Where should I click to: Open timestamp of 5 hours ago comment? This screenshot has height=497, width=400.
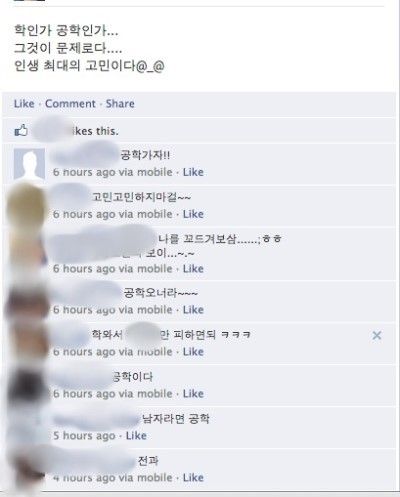pos(84,436)
